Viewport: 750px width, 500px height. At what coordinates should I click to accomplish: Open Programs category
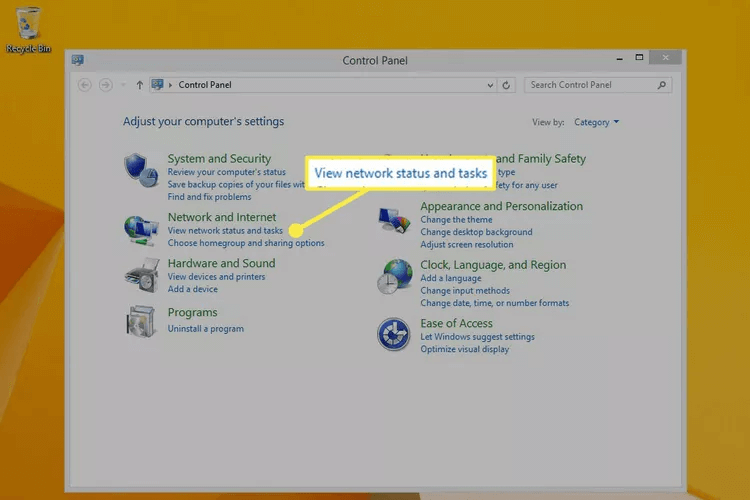tap(192, 312)
